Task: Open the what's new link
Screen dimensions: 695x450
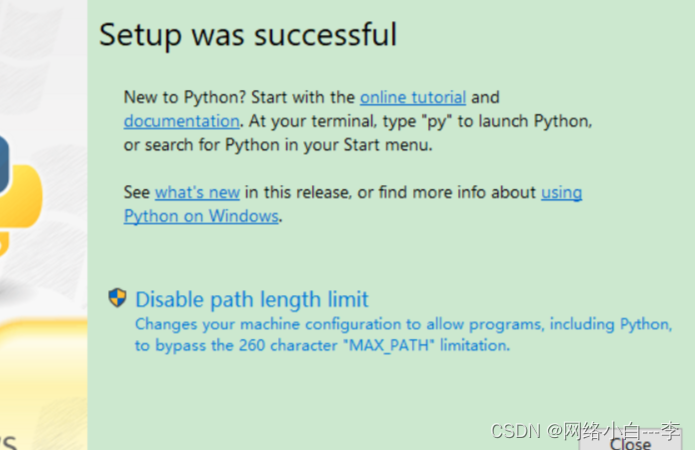Action: [197, 192]
